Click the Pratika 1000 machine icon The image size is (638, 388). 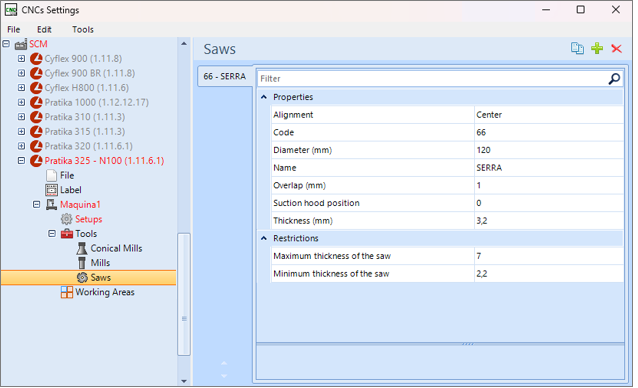click(x=36, y=102)
